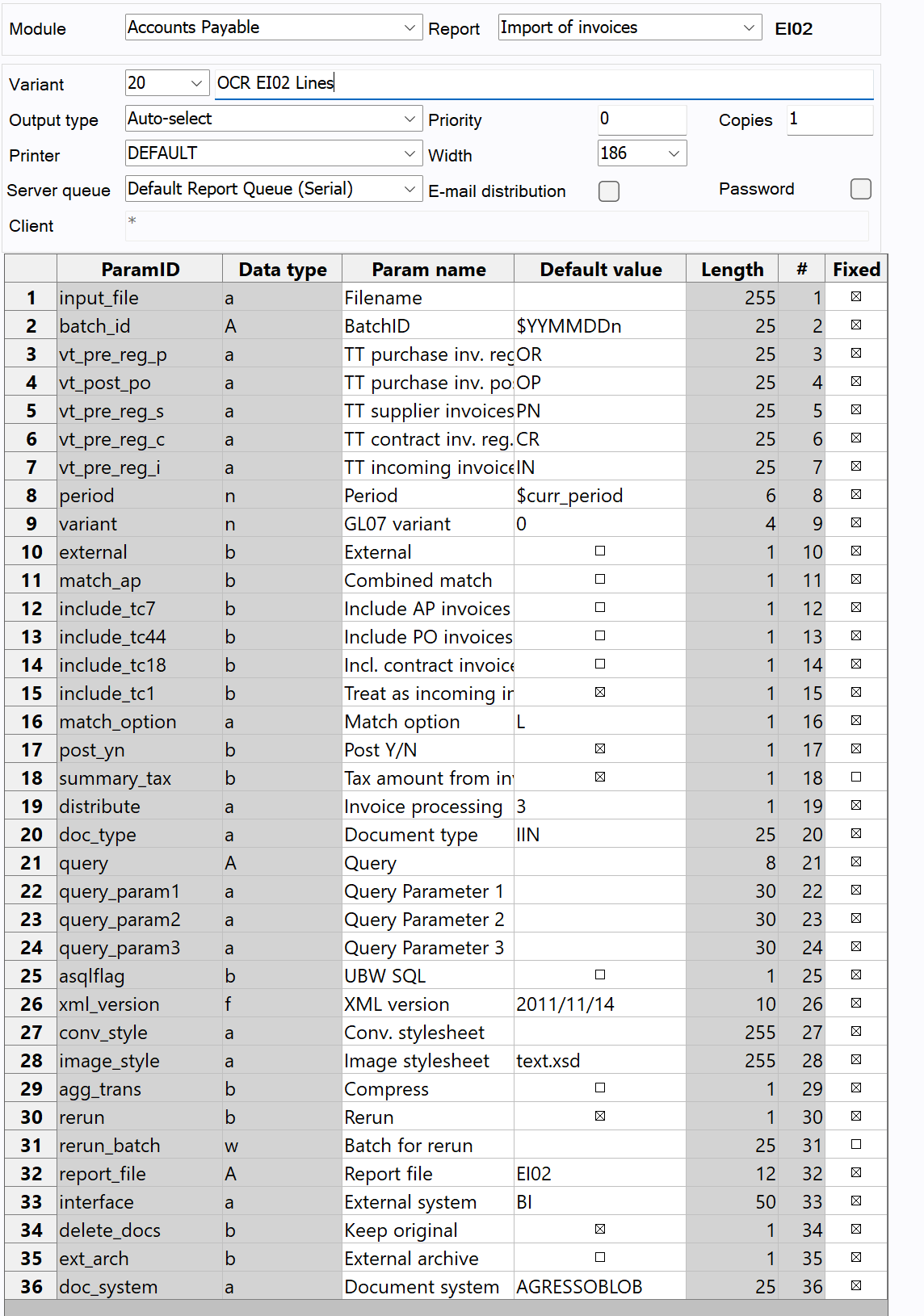Click the Priority input field
The height and width of the screenshot is (1316, 924).
pos(640,119)
